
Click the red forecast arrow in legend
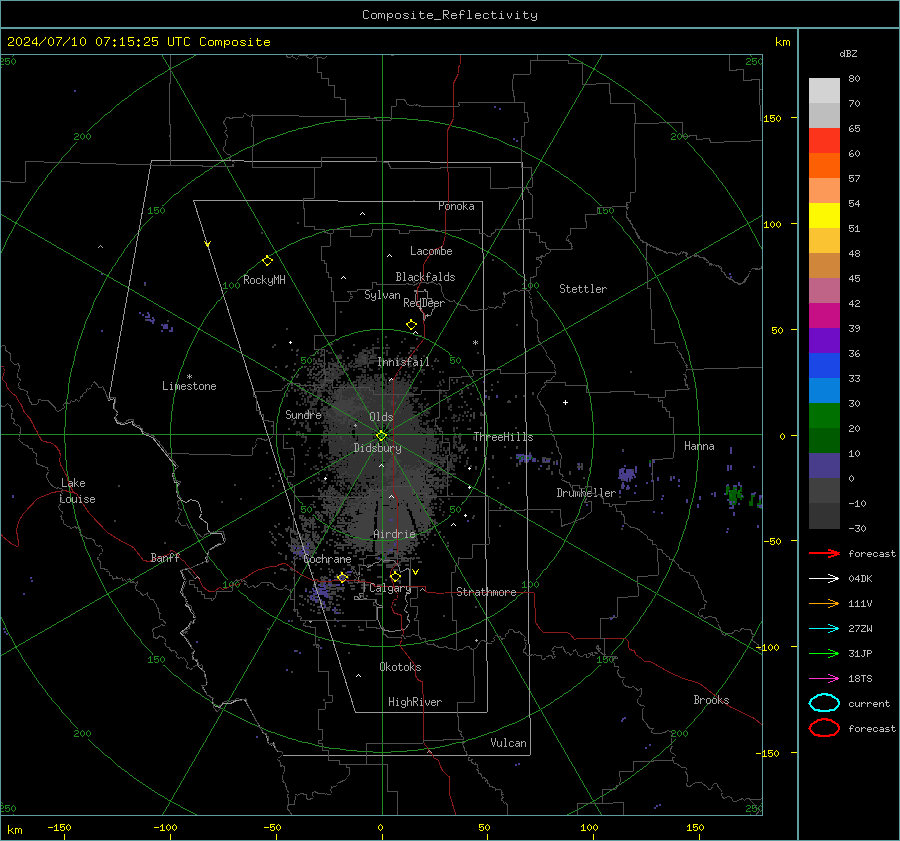tap(824, 553)
